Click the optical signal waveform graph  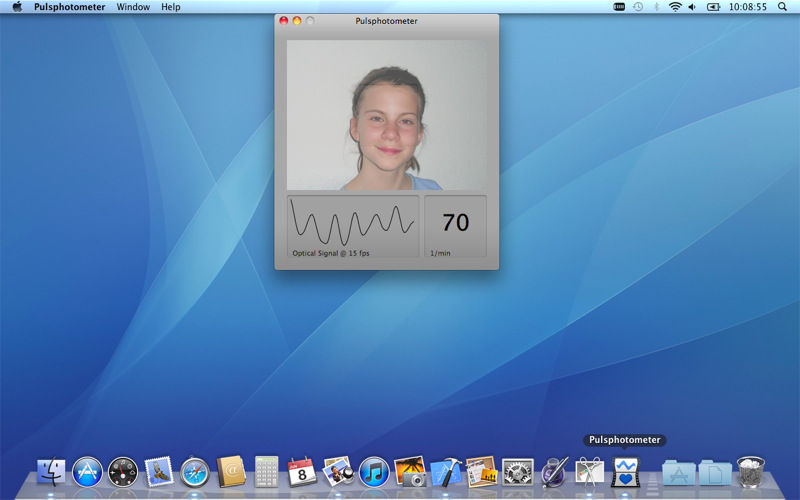click(x=353, y=223)
